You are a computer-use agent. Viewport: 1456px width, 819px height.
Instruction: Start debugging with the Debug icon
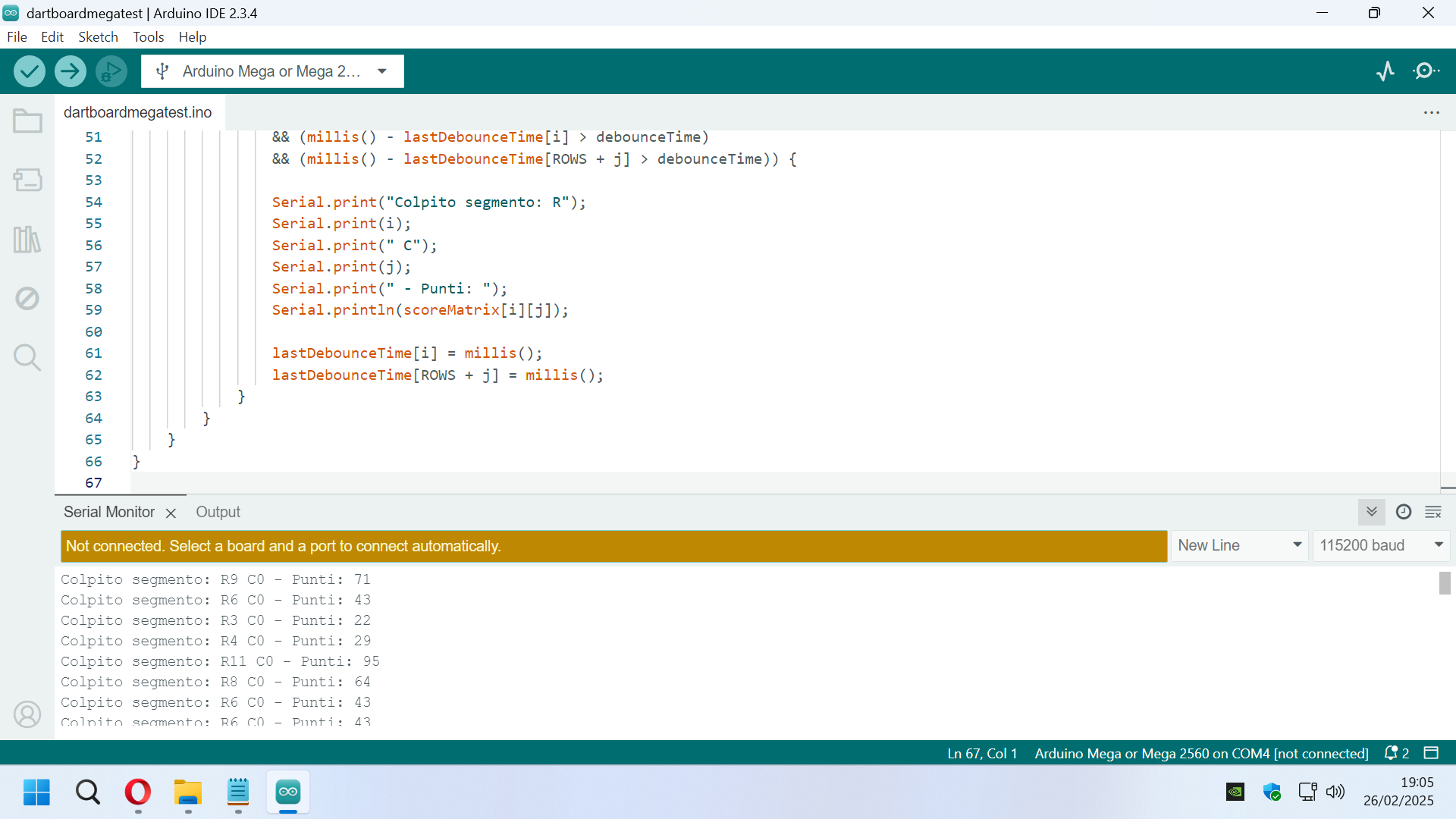(111, 71)
